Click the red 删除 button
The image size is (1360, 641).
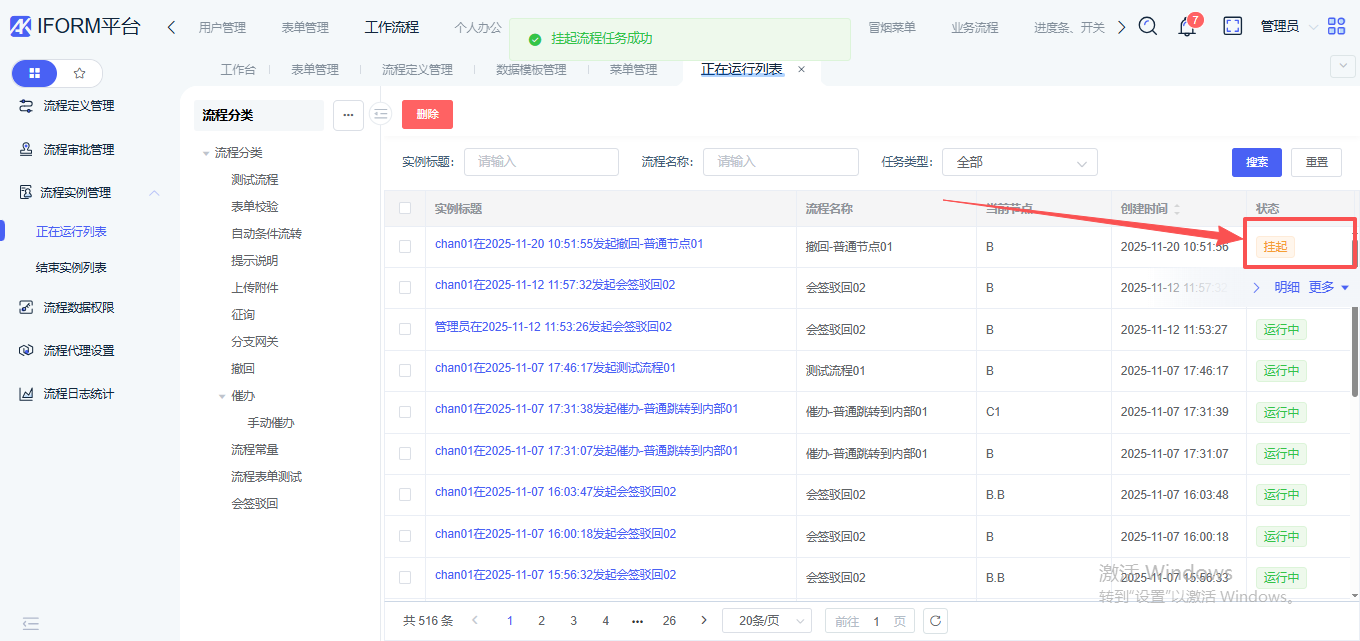coord(427,114)
